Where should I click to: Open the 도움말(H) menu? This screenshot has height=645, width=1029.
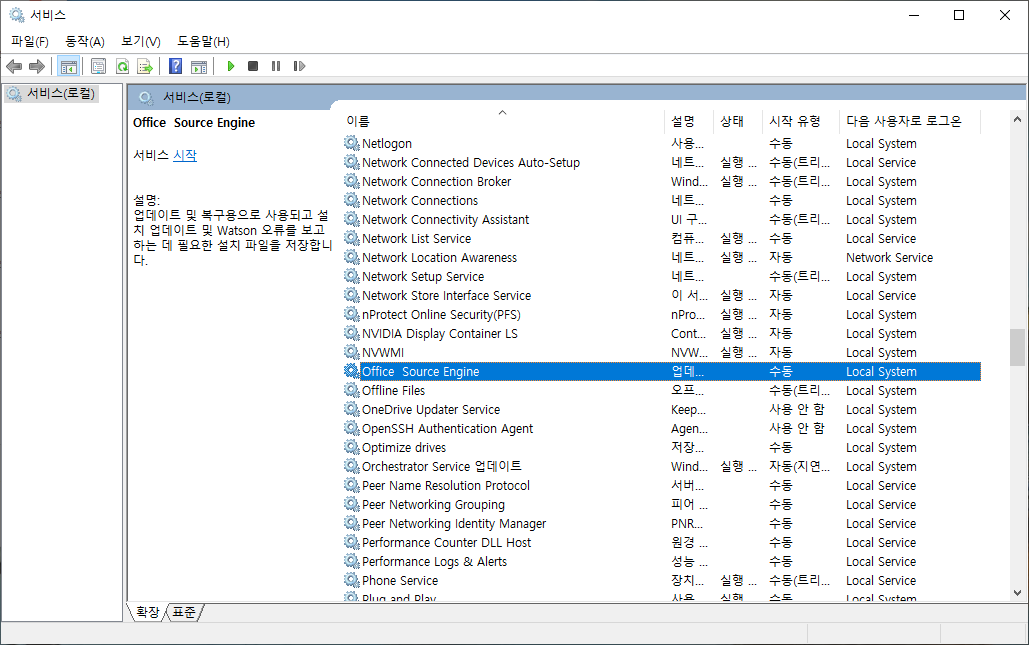pyautogui.click(x=203, y=41)
